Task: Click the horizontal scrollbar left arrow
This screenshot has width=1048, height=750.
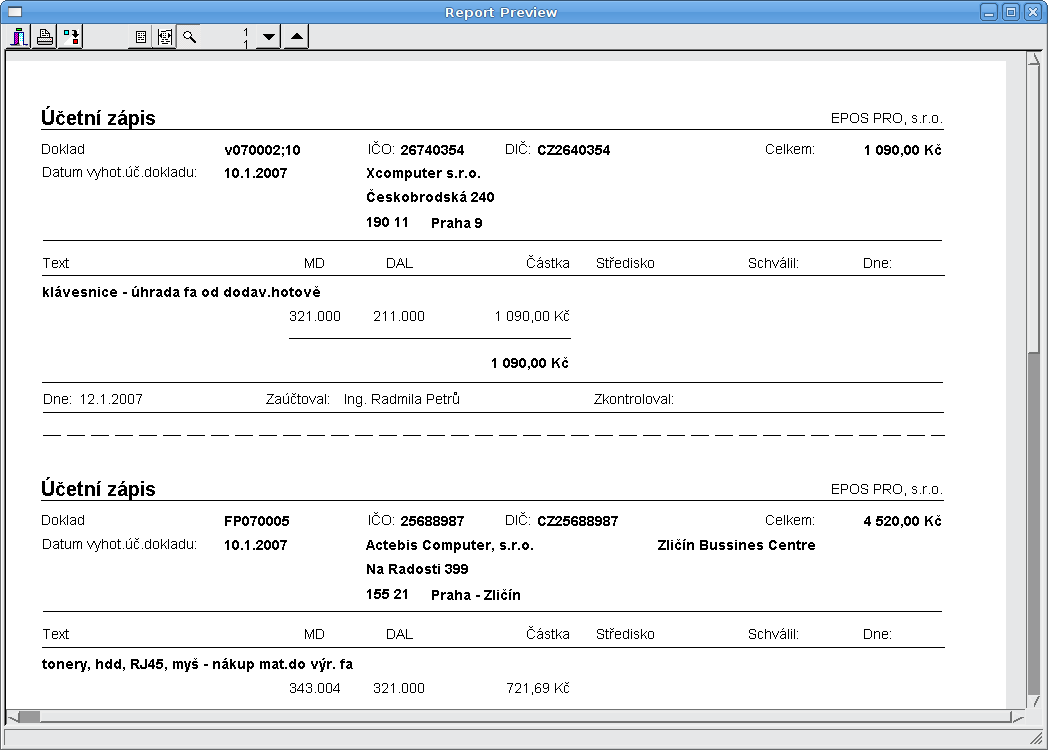Action: coord(11,716)
